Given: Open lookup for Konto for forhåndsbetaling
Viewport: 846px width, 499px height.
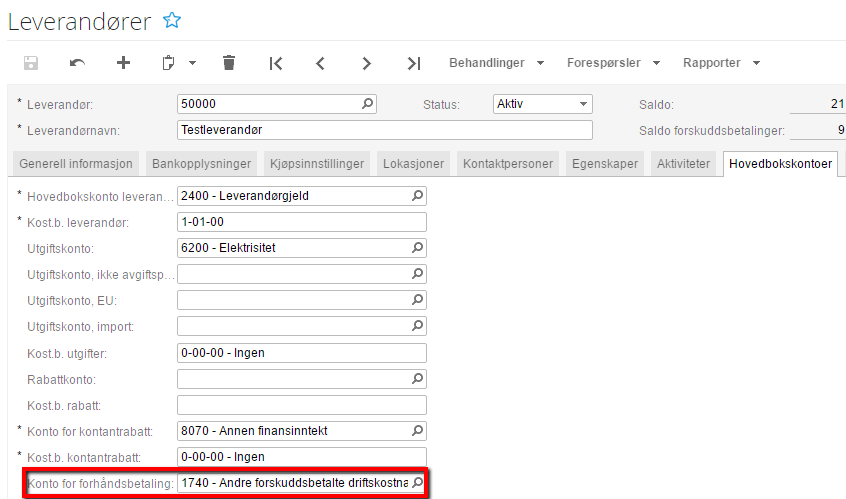Looking at the screenshot, I should (417, 482).
